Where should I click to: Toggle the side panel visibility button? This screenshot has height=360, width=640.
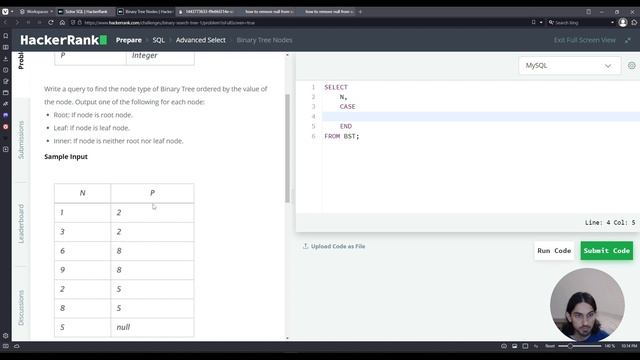[6, 346]
